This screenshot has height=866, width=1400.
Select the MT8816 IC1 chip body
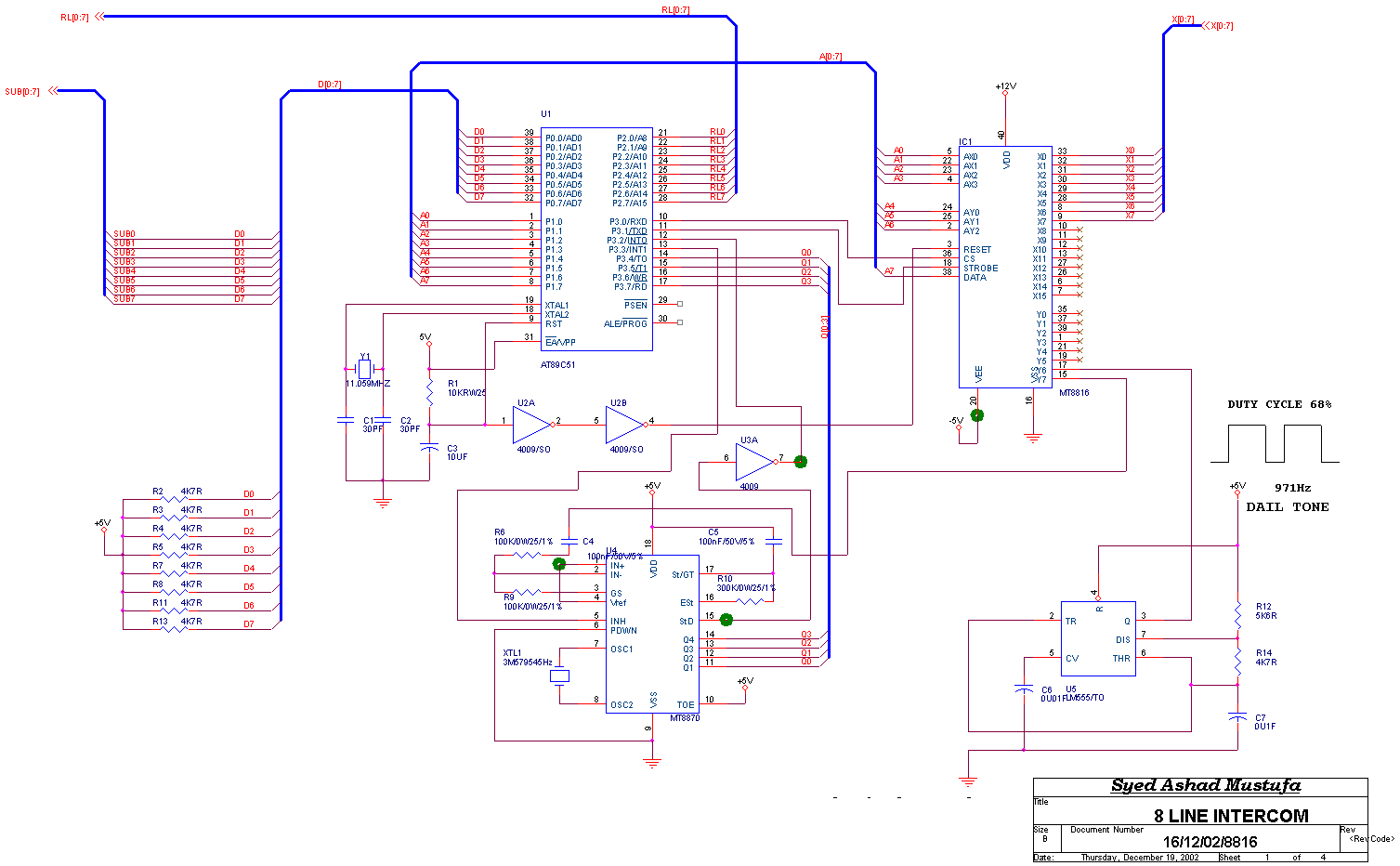coord(1005,267)
